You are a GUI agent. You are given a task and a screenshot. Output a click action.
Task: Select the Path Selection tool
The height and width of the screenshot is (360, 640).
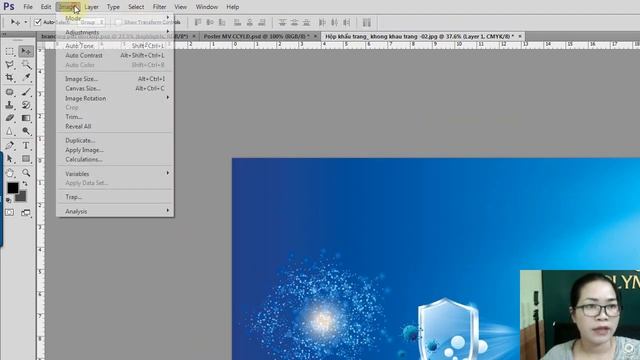coord(10,159)
